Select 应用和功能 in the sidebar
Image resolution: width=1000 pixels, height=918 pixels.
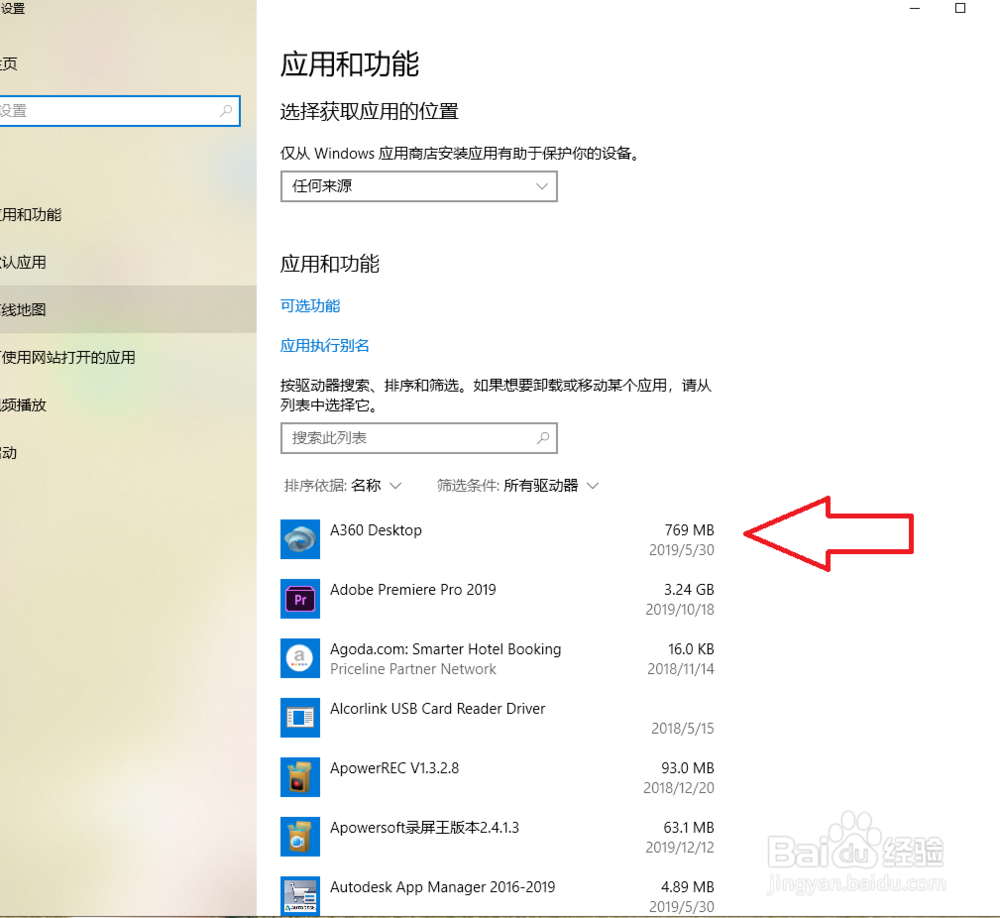[128, 215]
